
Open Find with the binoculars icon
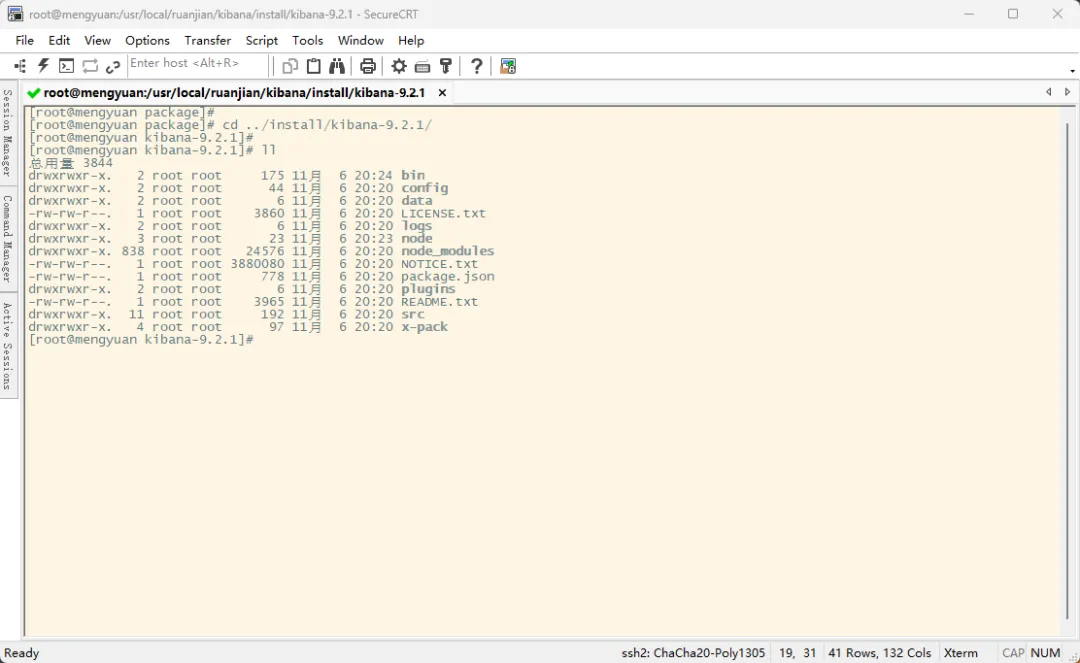click(x=337, y=66)
